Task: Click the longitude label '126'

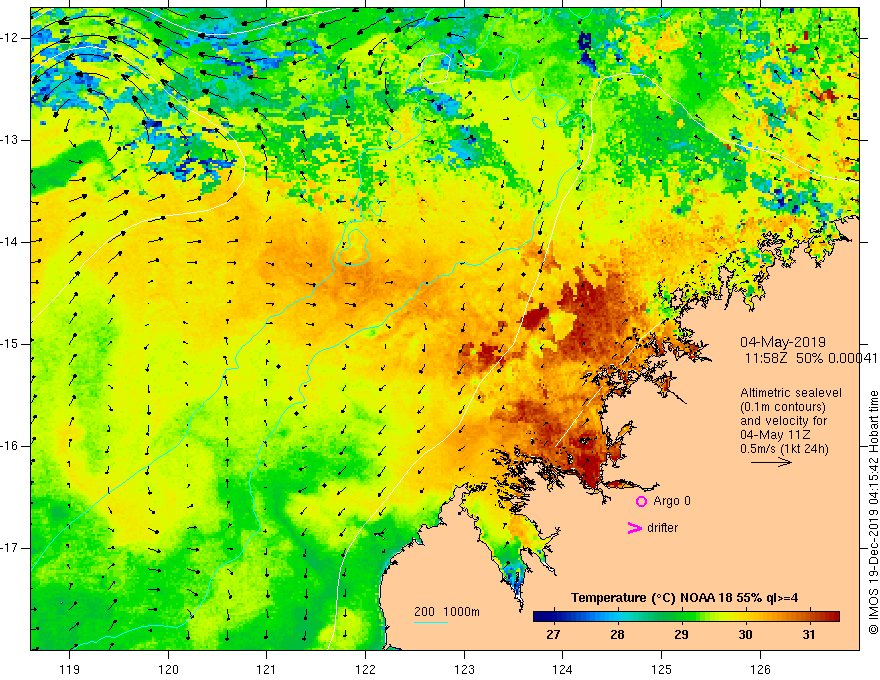Action: (760, 669)
